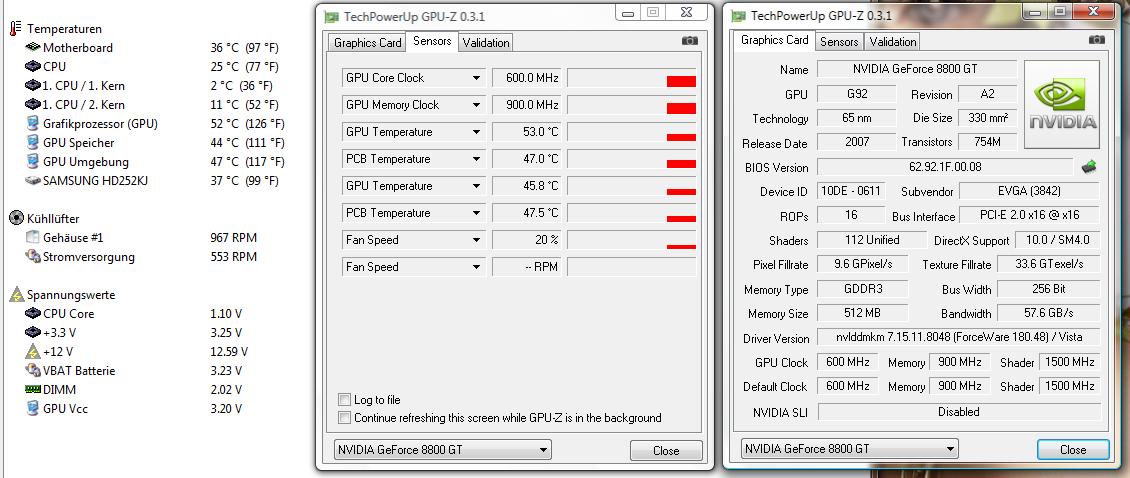Viewport: 1130px width, 478px height.
Task: Click the BIOS save chip icon
Action: [x=1089, y=167]
